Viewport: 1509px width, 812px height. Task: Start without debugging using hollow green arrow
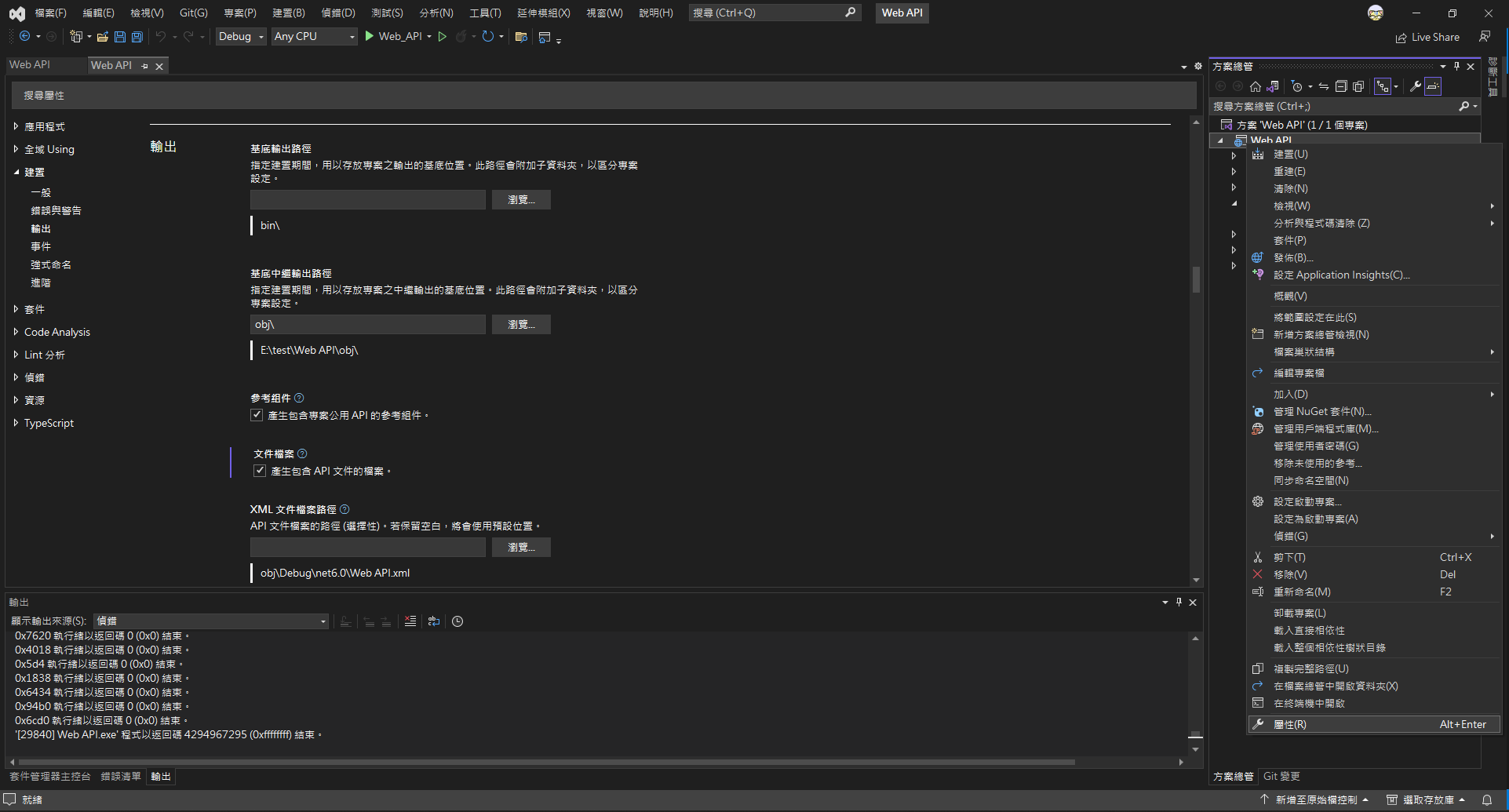tap(443, 36)
